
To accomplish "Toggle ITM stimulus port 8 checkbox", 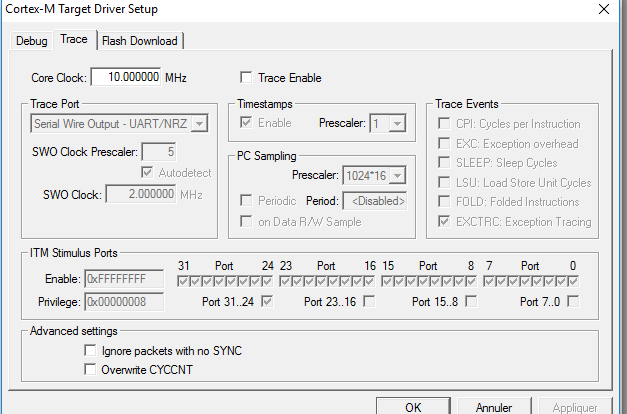I will pyautogui.click(x=471, y=281).
